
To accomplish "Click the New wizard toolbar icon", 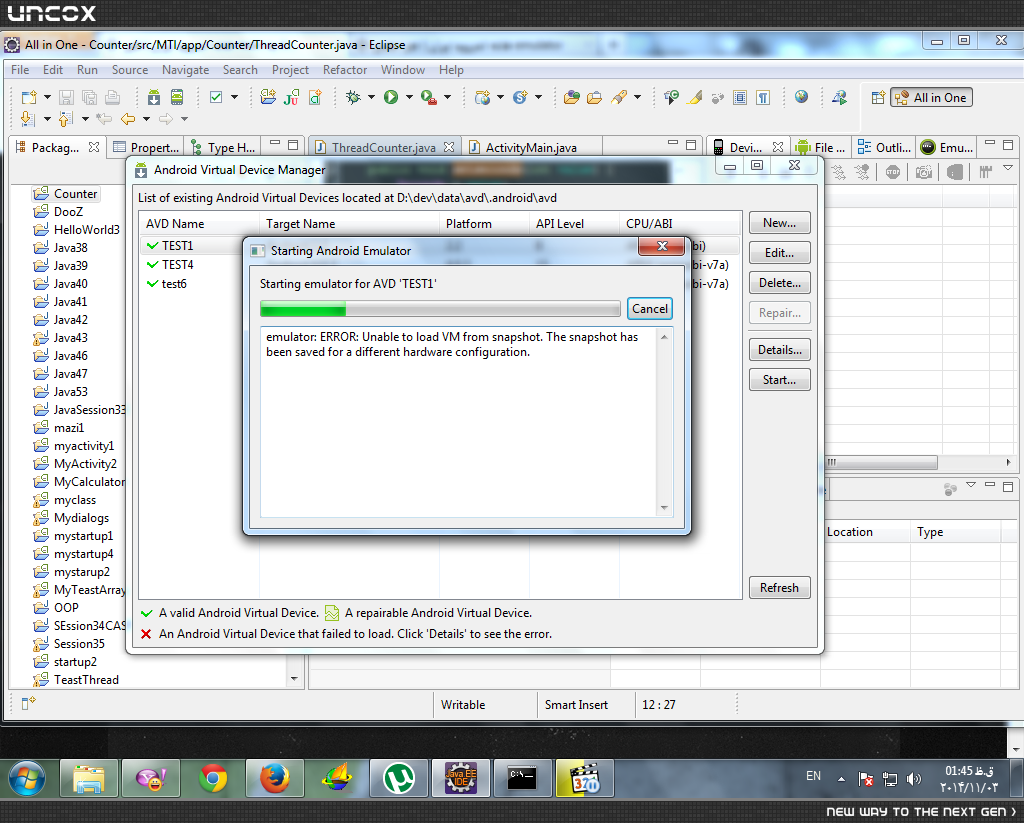I will 29,97.
